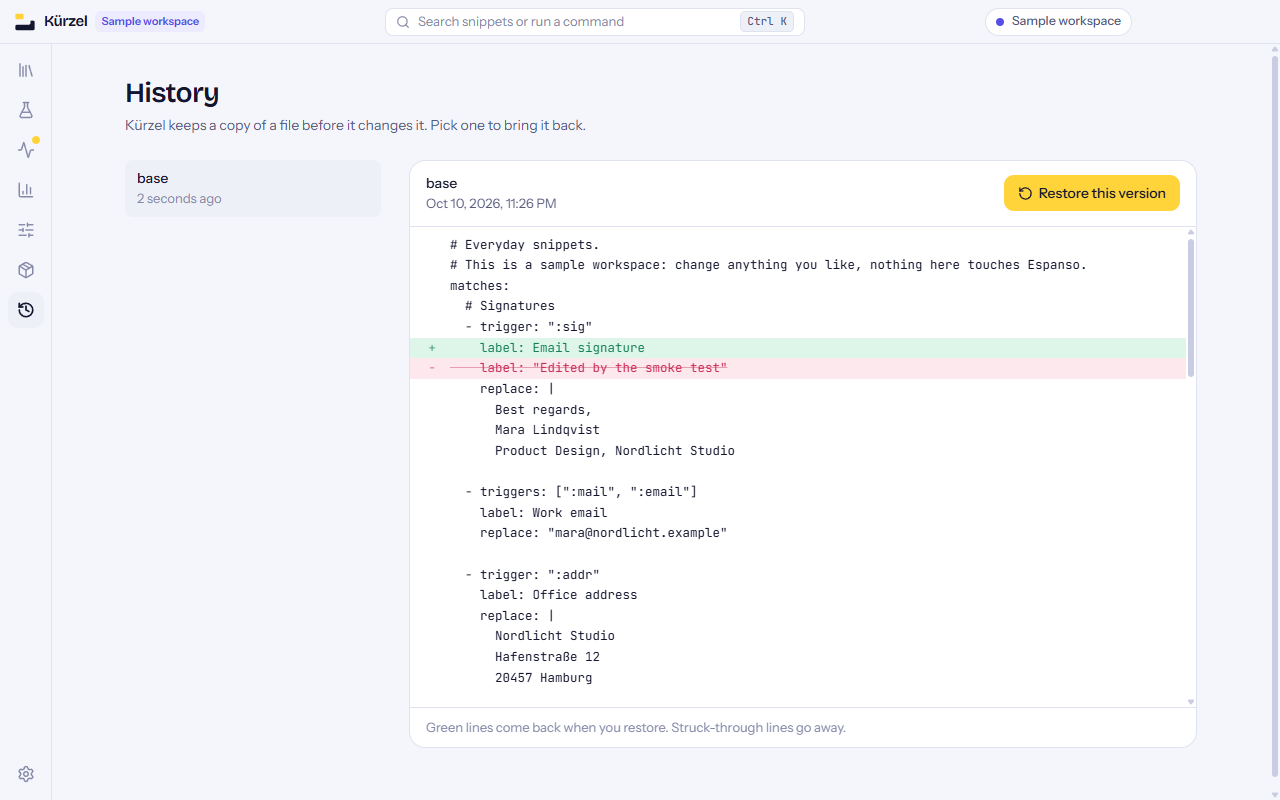Open the sliders configuration page in sidebar

pyautogui.click(x=26, y=230)
